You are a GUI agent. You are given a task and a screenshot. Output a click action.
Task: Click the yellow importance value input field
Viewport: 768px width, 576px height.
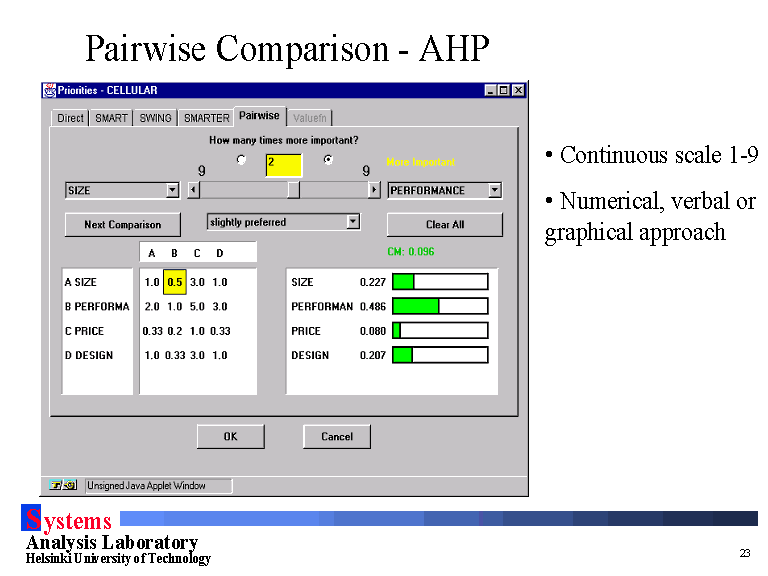pyautogui.click(x=284, y=164)
